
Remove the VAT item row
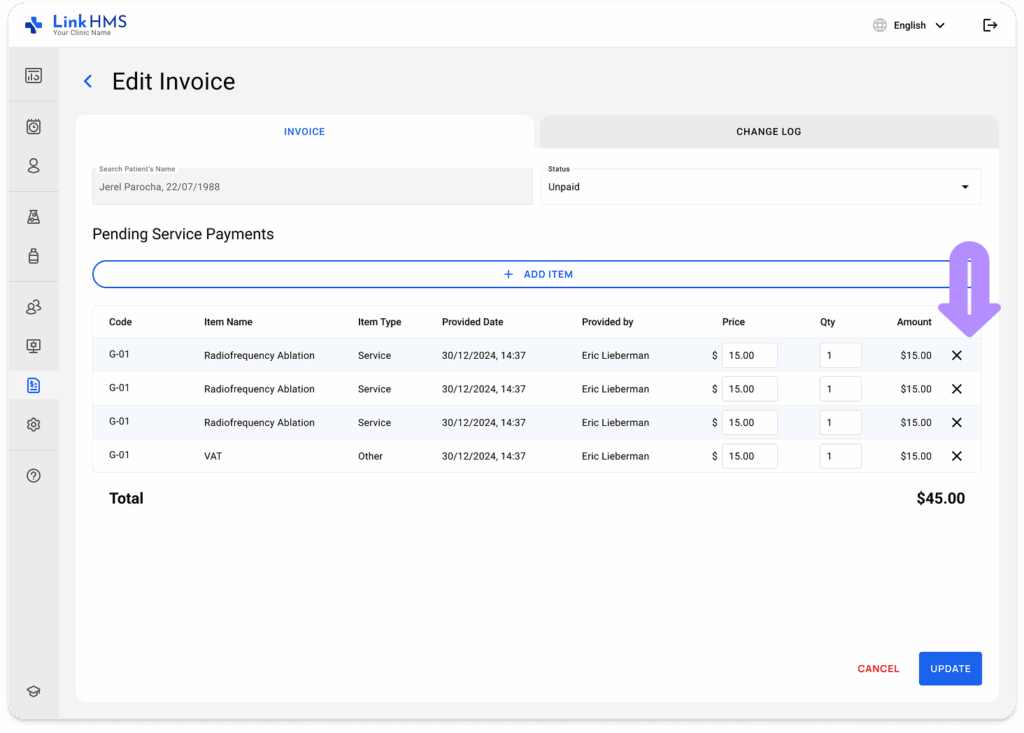pyautogui.click(x=957, y=456)
